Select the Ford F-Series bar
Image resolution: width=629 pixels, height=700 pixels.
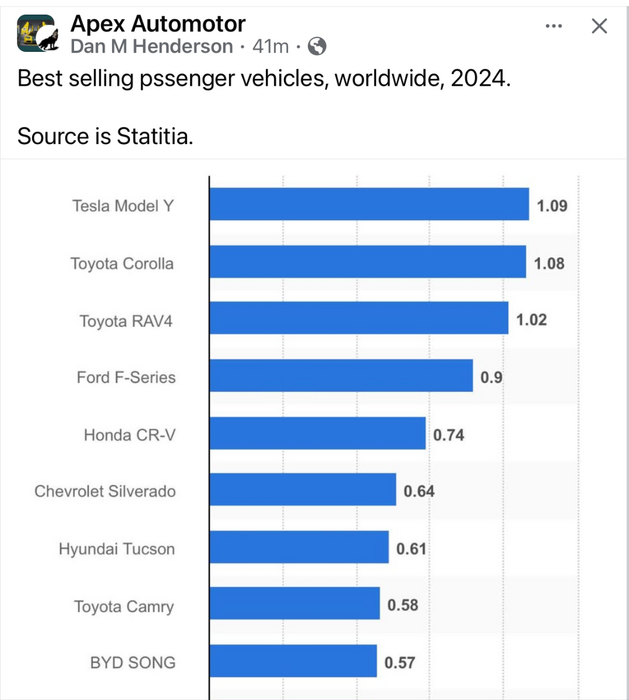click(341, 377)
